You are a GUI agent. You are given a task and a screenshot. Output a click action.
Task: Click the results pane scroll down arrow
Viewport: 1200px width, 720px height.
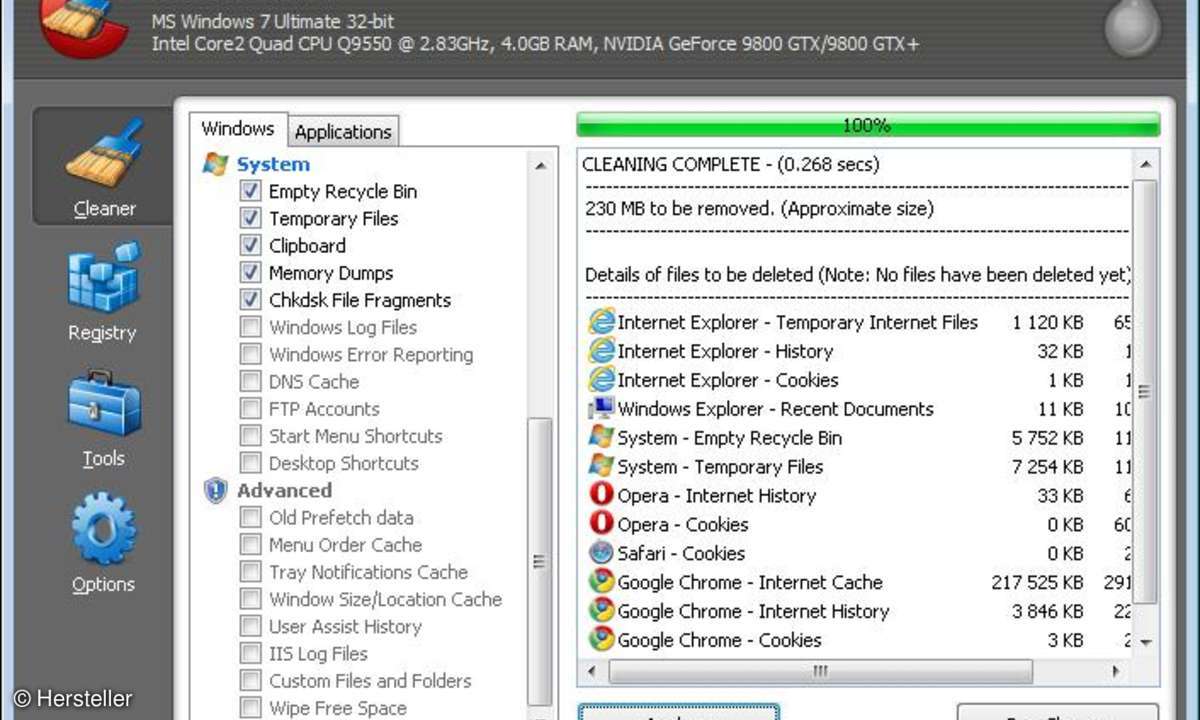point(1145,642)
